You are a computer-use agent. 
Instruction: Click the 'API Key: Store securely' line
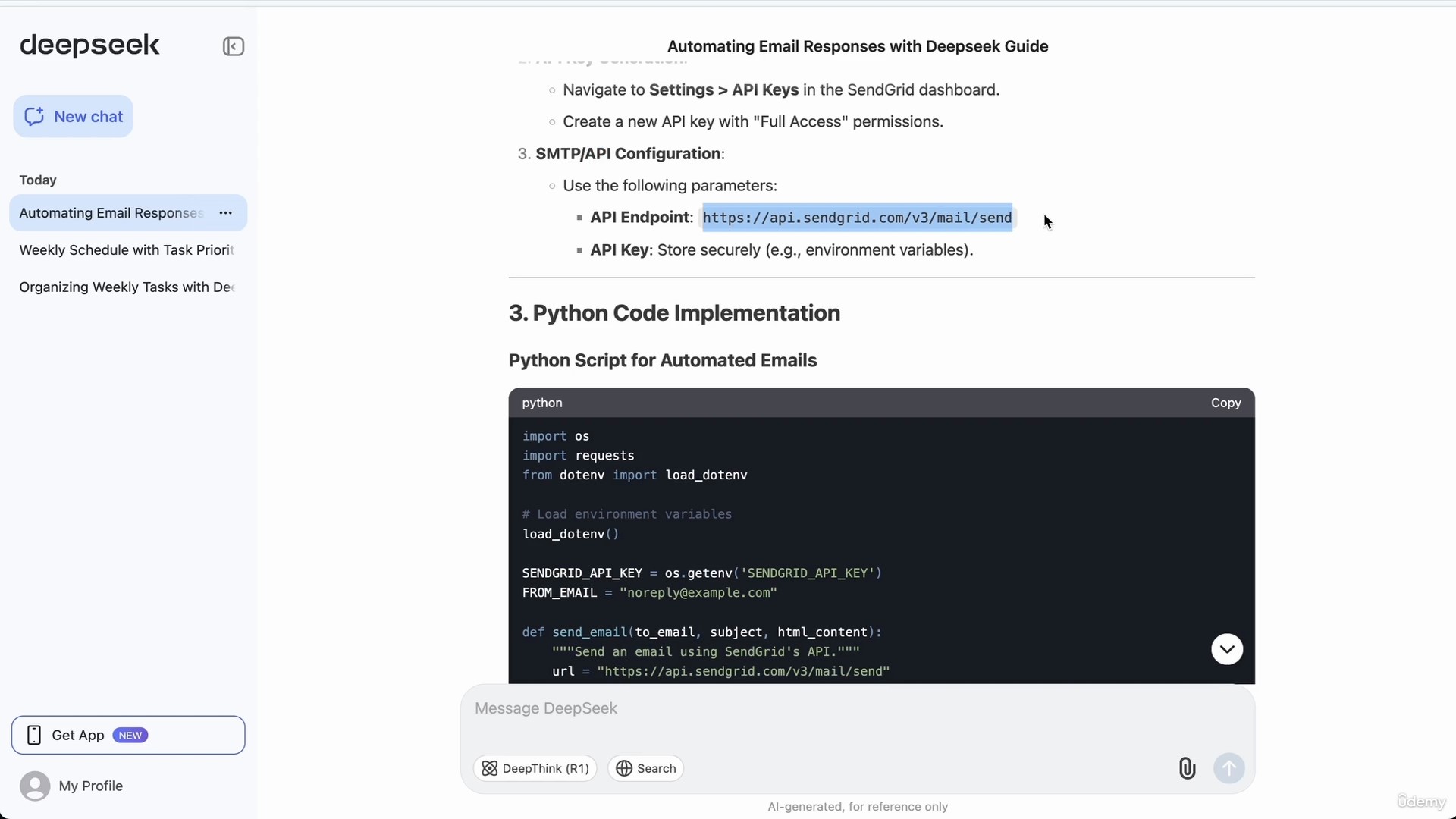point(781,250)
